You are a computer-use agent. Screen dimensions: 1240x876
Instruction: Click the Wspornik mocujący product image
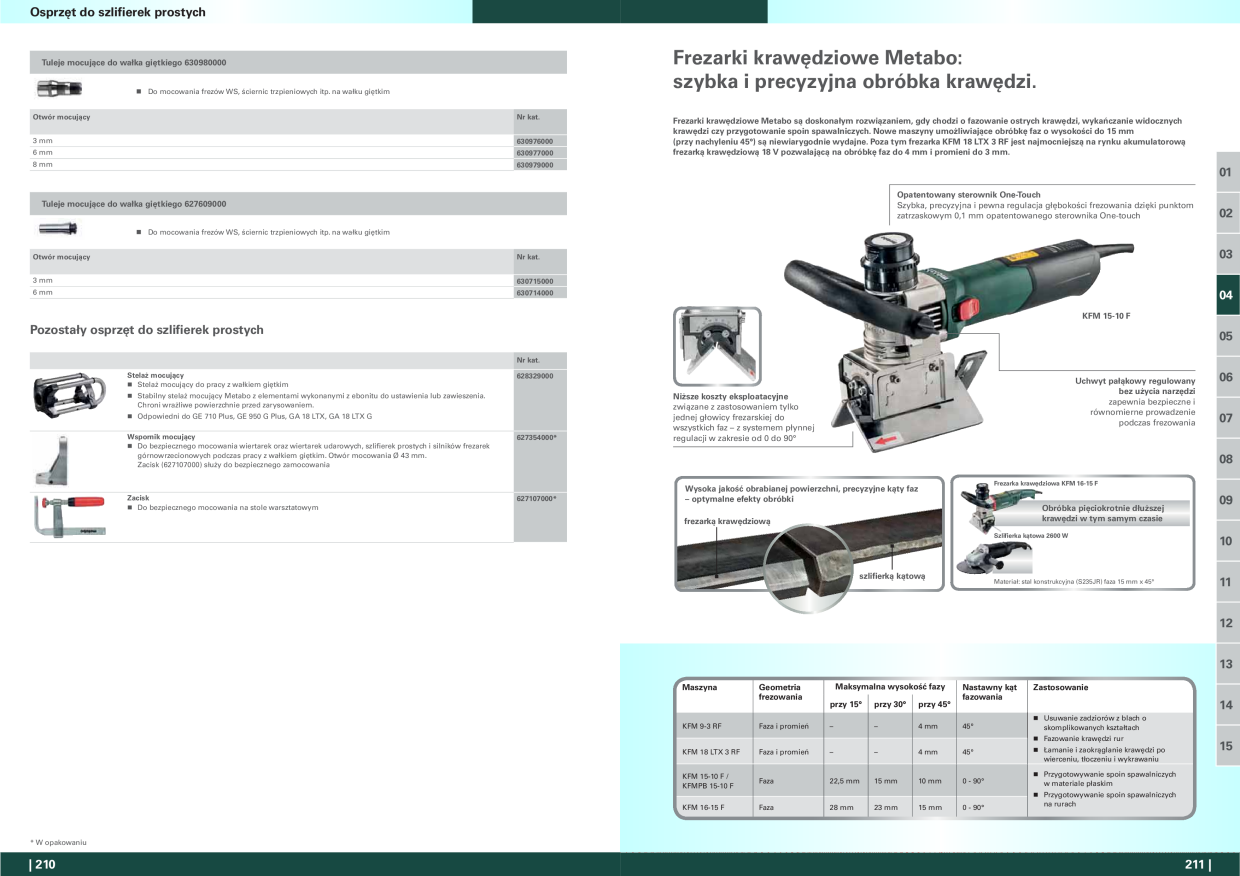[x=49, y=459]
